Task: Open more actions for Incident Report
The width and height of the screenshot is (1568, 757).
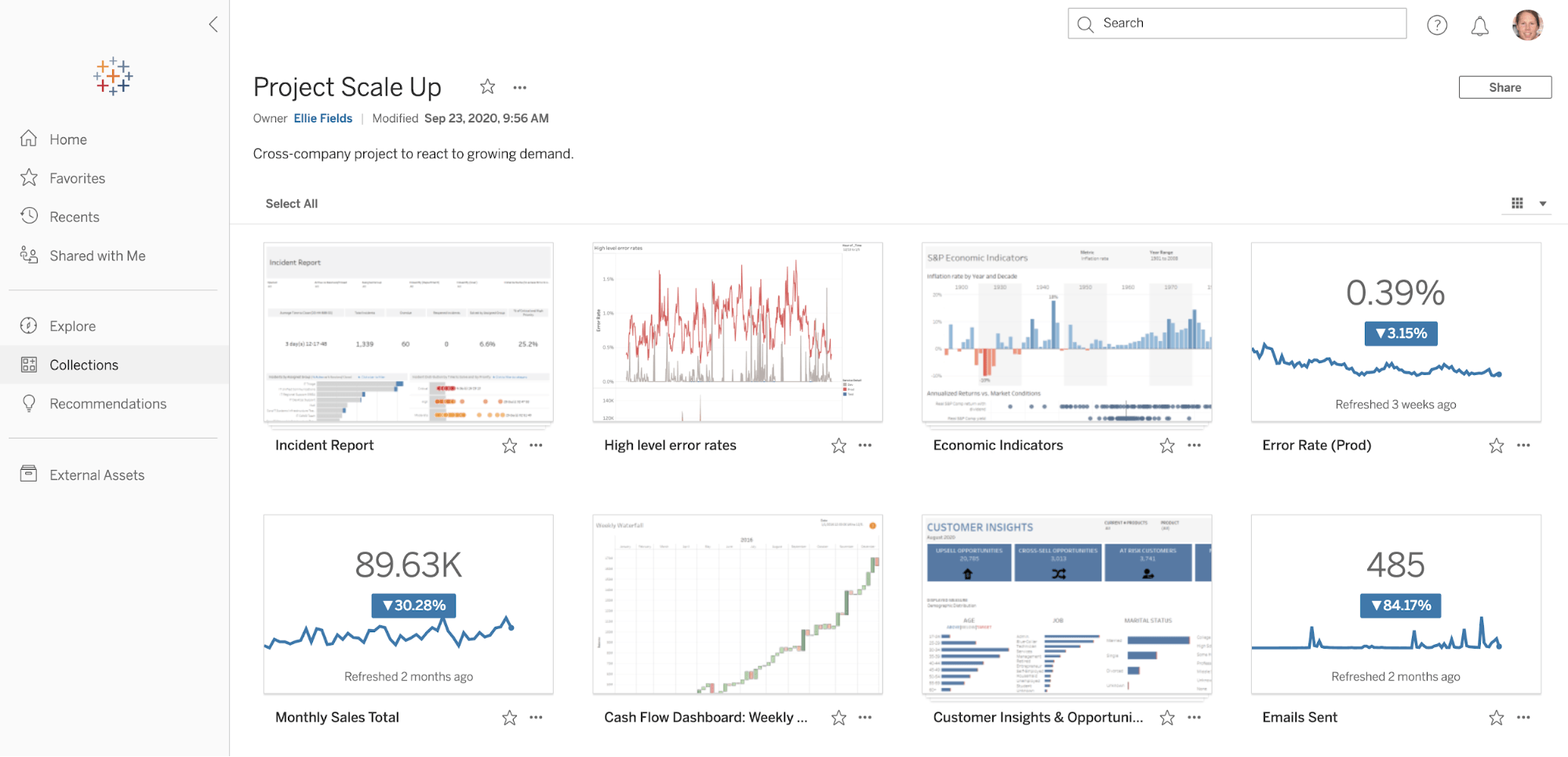Action: [x=536, y=446]
